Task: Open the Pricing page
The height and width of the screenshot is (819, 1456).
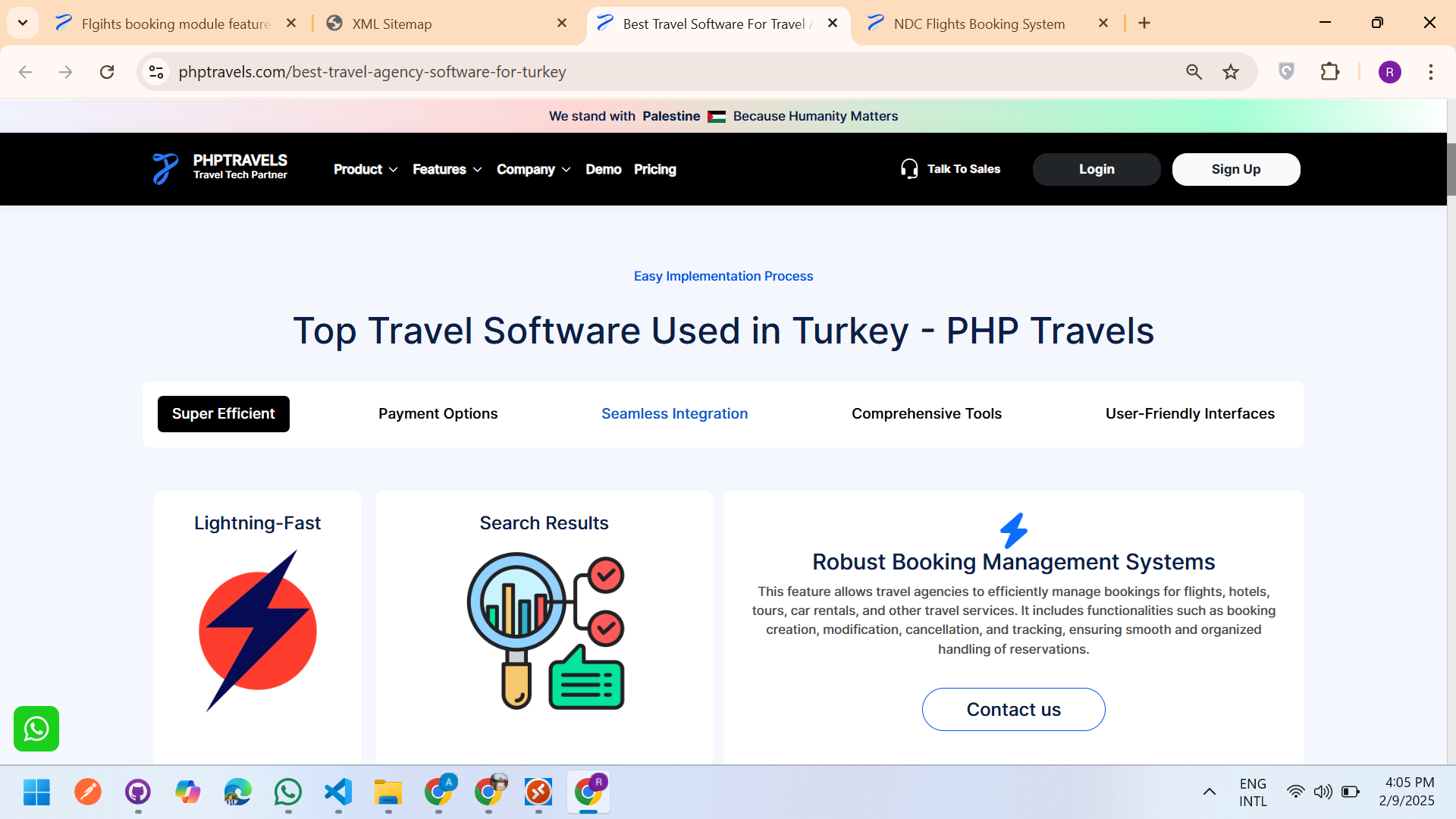Action: [x=654, y=169]
